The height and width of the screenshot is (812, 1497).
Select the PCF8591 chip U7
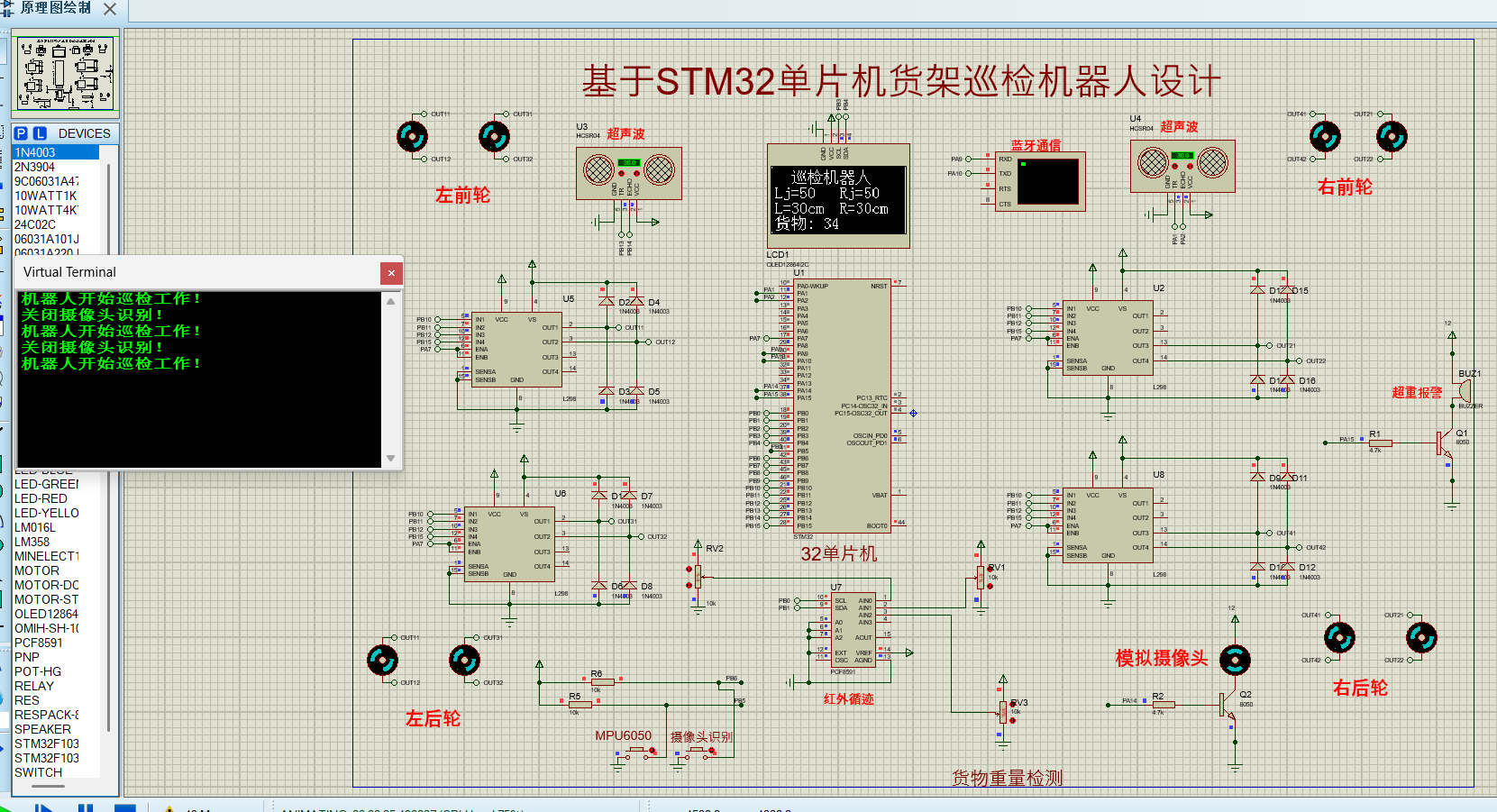pos(853,629)
